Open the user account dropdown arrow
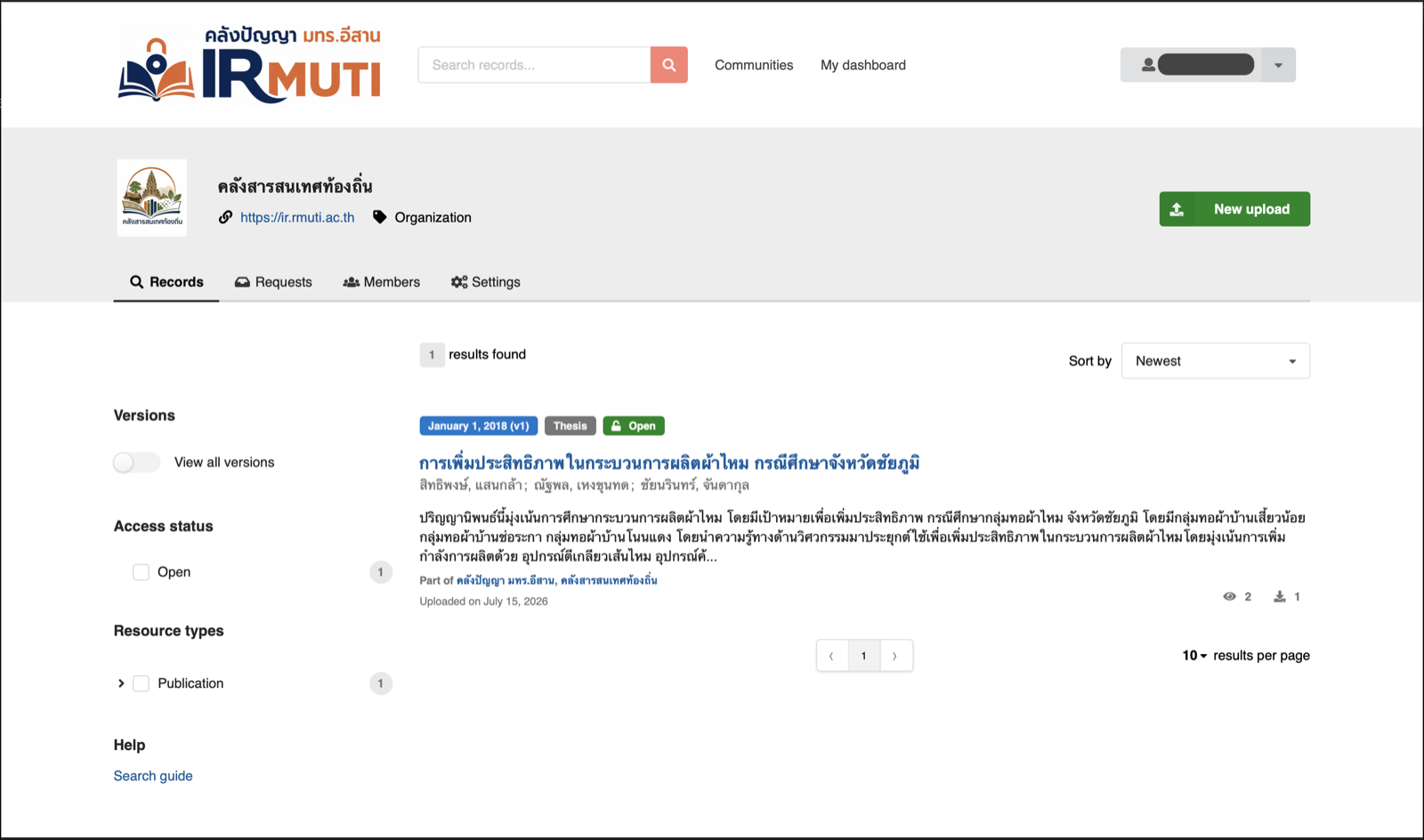Image resolution: width=1424 pixels, height=840 pixels. [x=1278, y=65]
